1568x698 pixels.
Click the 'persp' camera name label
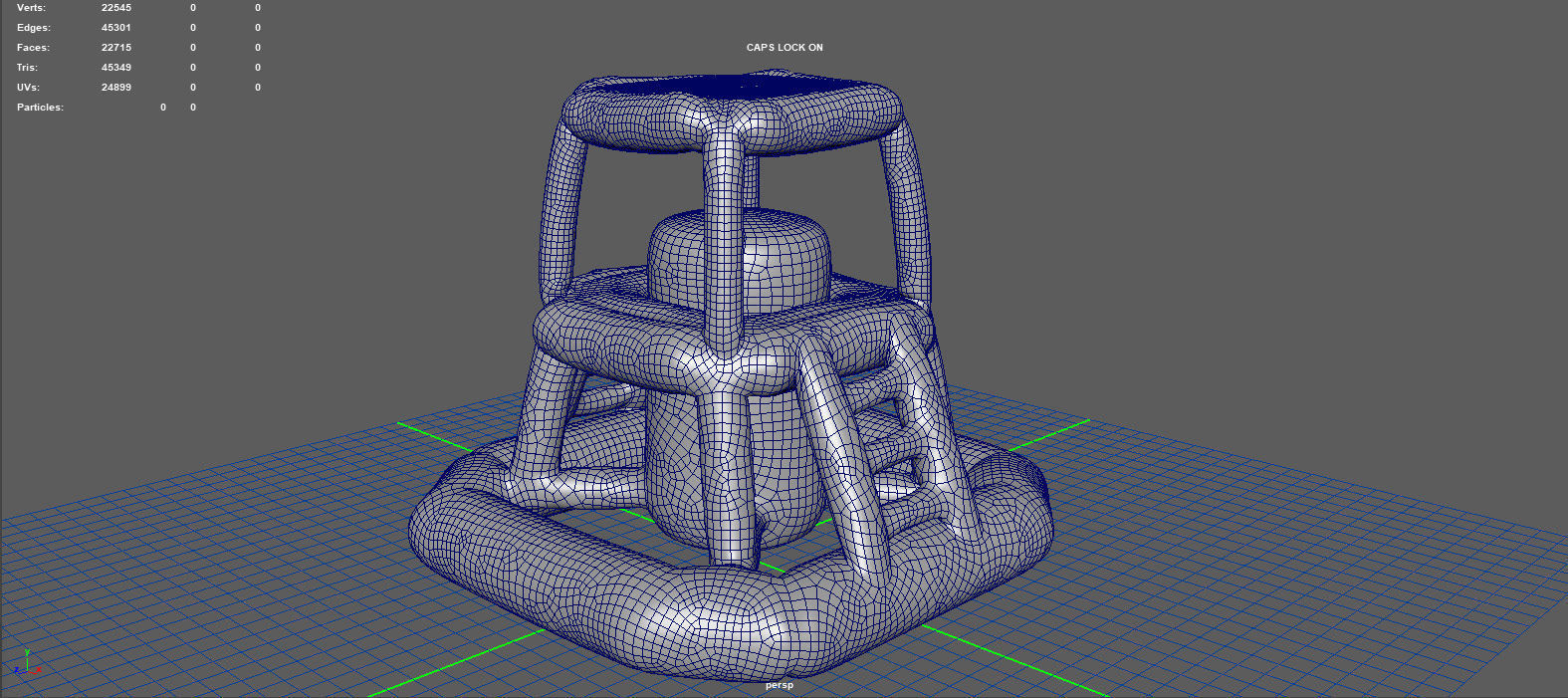(780, 685)
